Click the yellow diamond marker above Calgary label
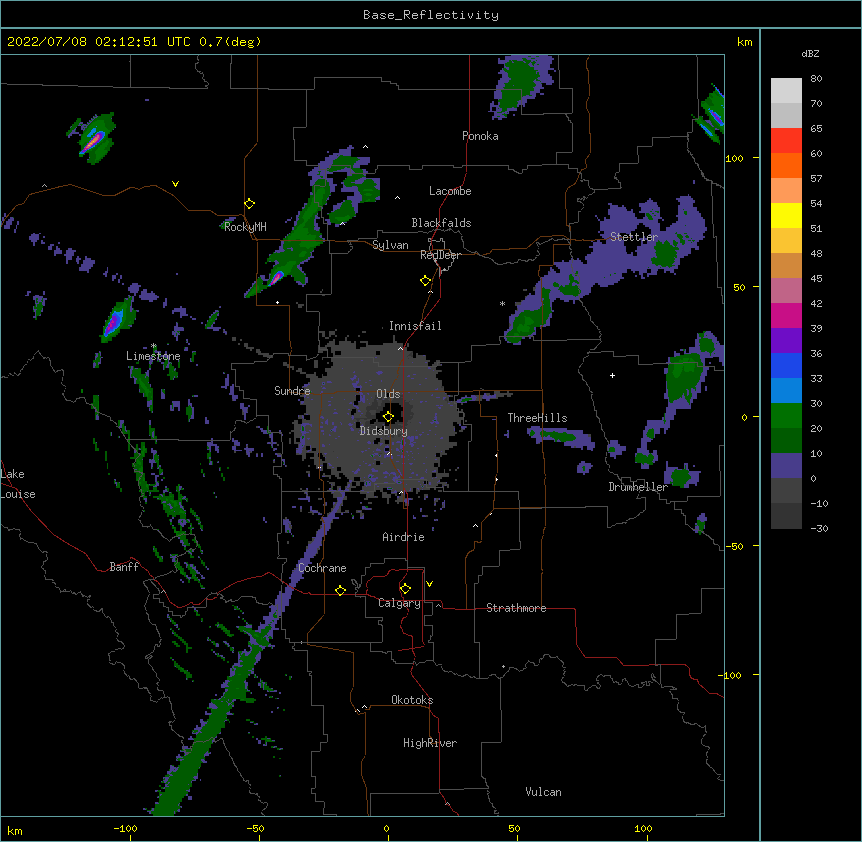The image size is (862, 842). click(405, 589)
